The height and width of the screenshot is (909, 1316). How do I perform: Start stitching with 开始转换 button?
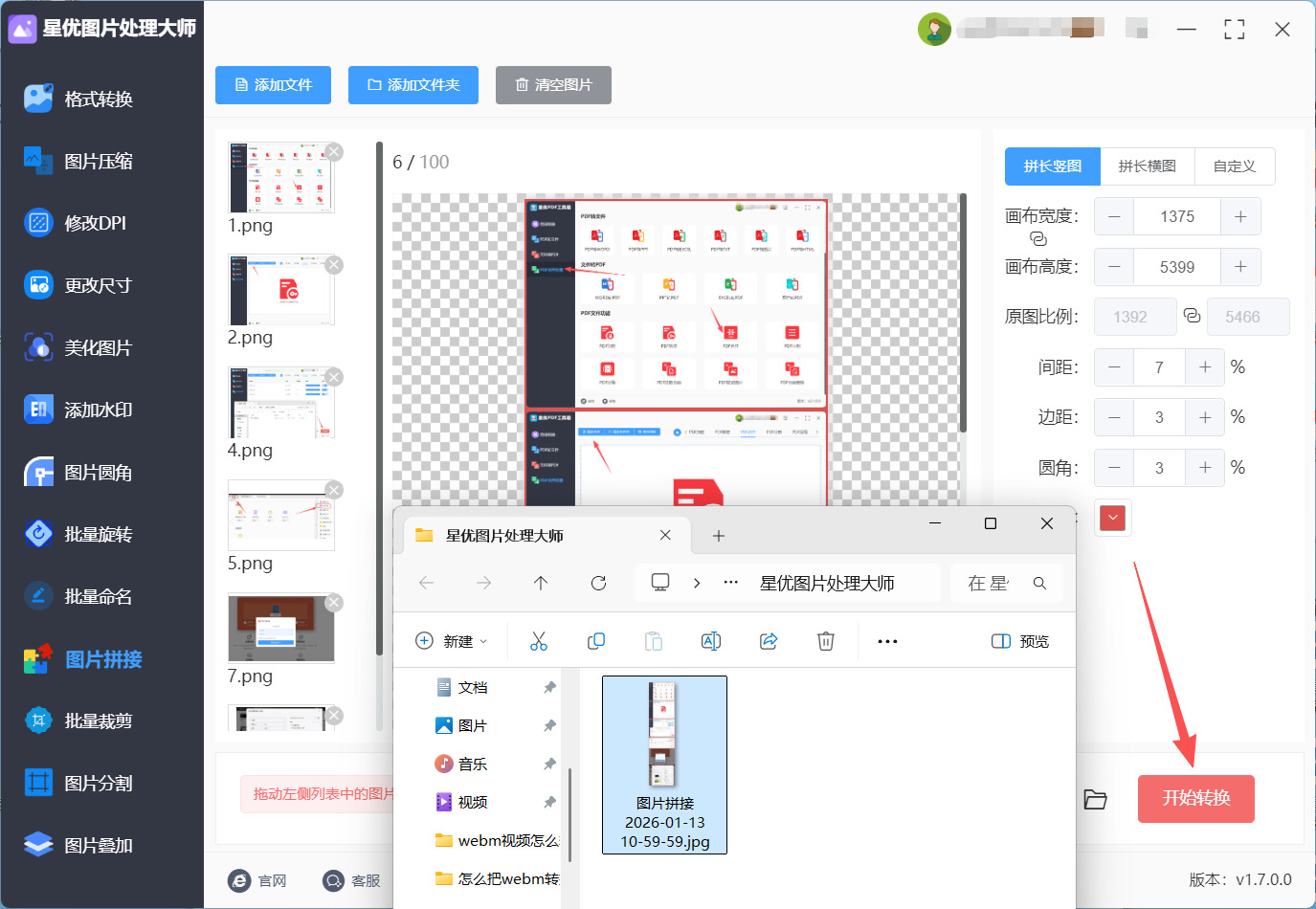click(x=1196, y=799)
